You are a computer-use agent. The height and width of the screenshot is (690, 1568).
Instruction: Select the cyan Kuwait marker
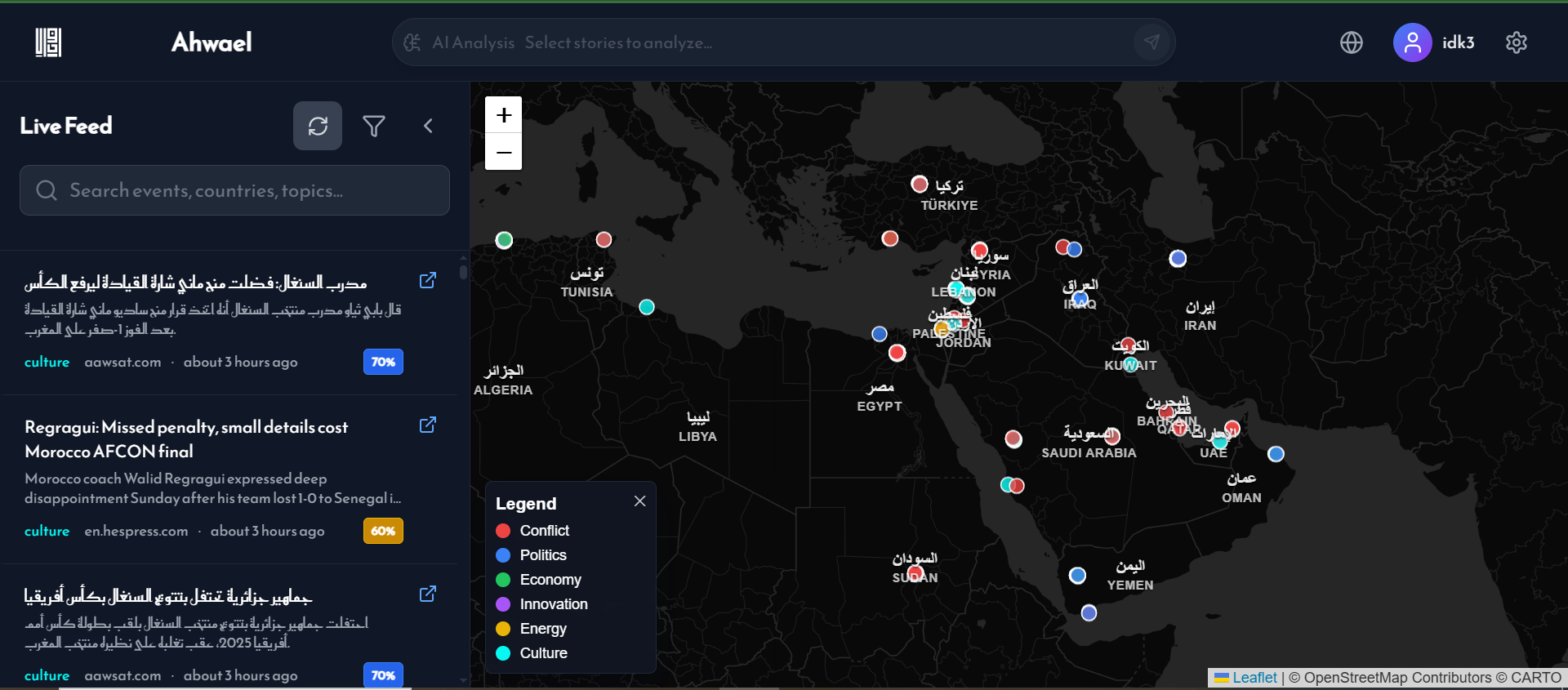[x=1130, y=364]
